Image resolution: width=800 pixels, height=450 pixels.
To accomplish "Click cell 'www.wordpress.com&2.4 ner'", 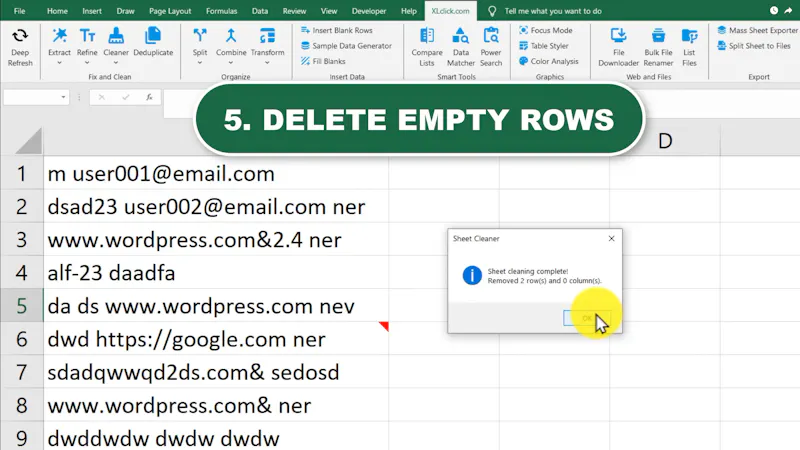I will pyautogui.click(x=216, y=240).
